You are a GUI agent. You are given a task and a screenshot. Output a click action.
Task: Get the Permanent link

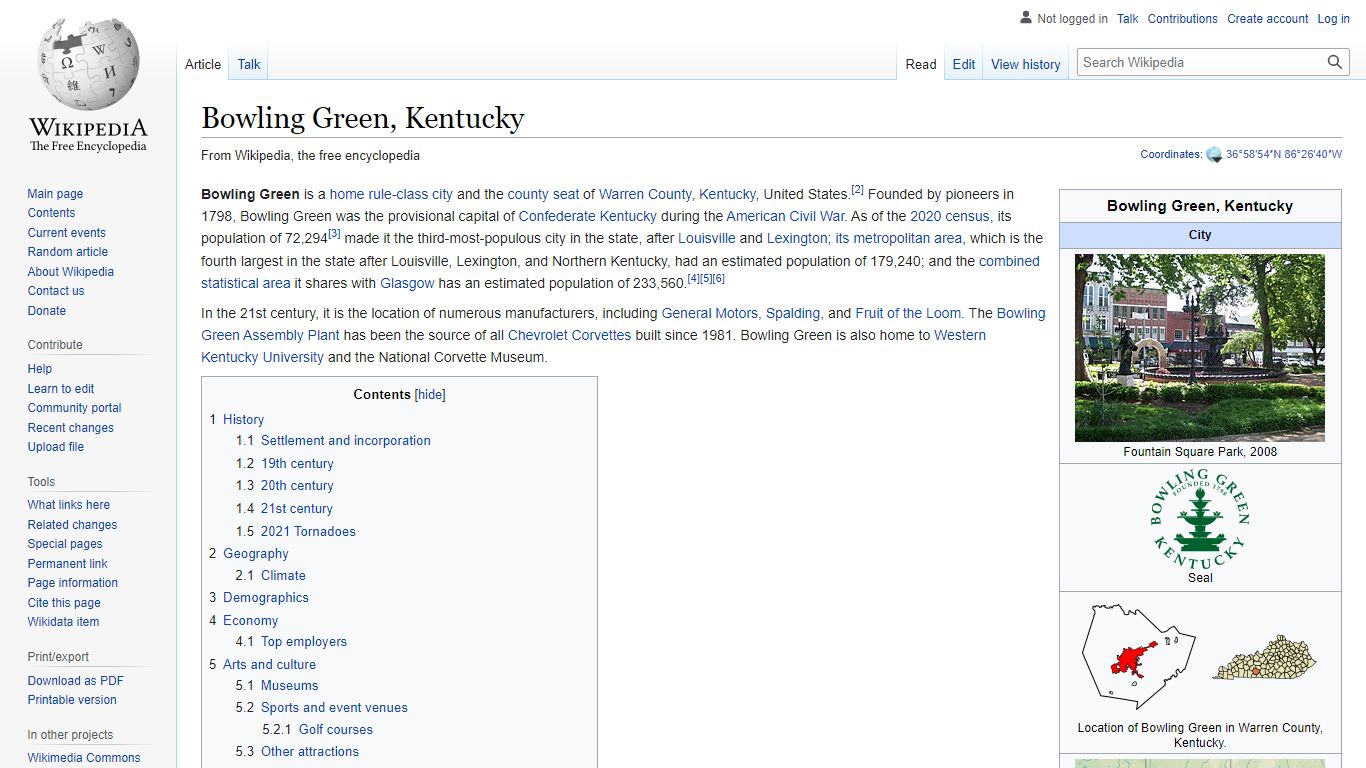click(67, 564)
